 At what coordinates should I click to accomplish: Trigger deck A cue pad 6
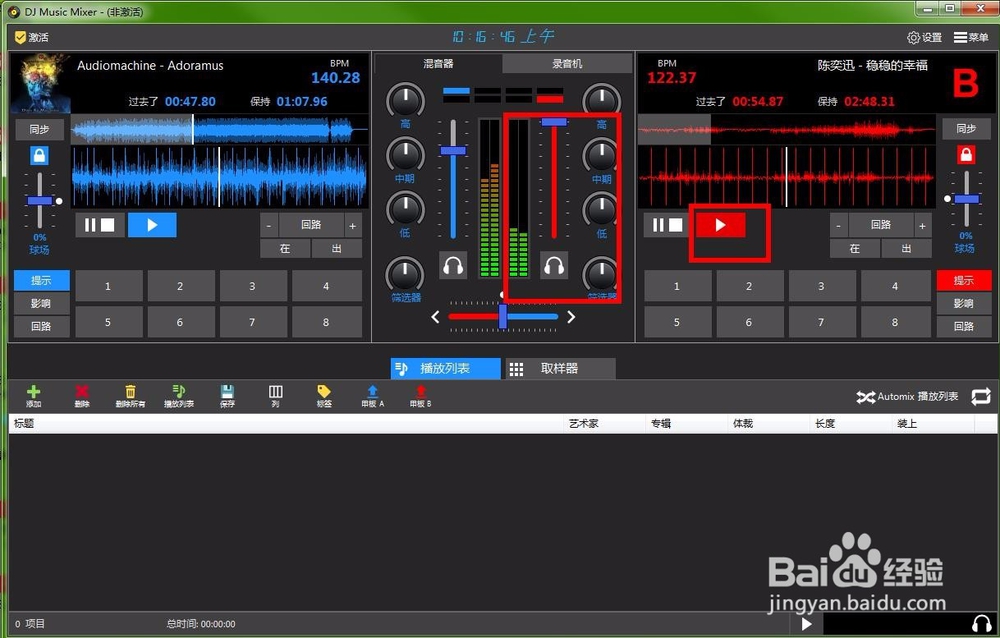coord(180,322)
